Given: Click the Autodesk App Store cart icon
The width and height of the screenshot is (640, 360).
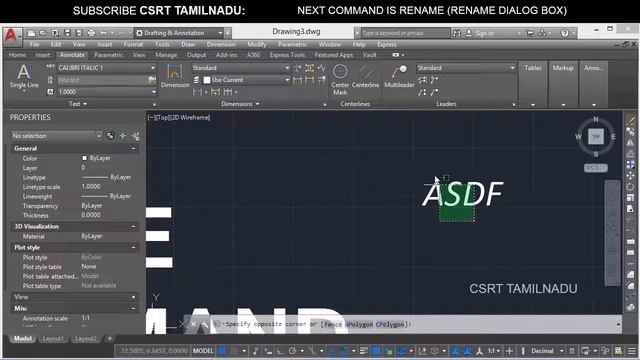Looking at the screenshot, I should pyautogui.click(x=530, y=33).
